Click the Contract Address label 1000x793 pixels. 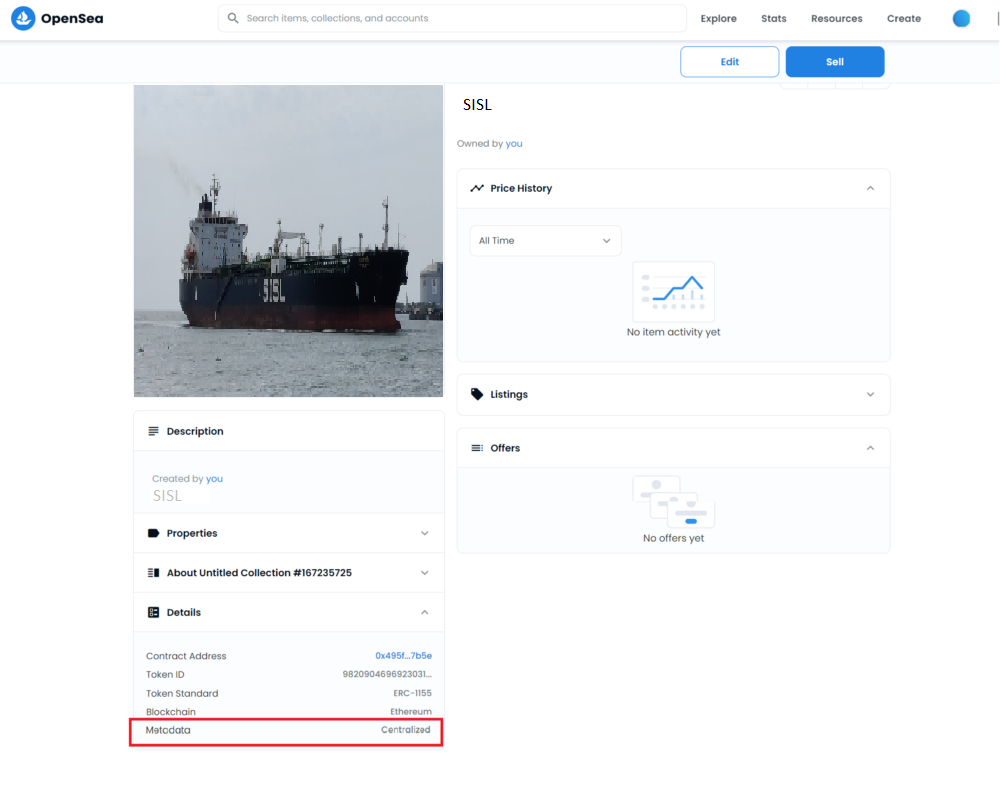[x=186, y=656]
